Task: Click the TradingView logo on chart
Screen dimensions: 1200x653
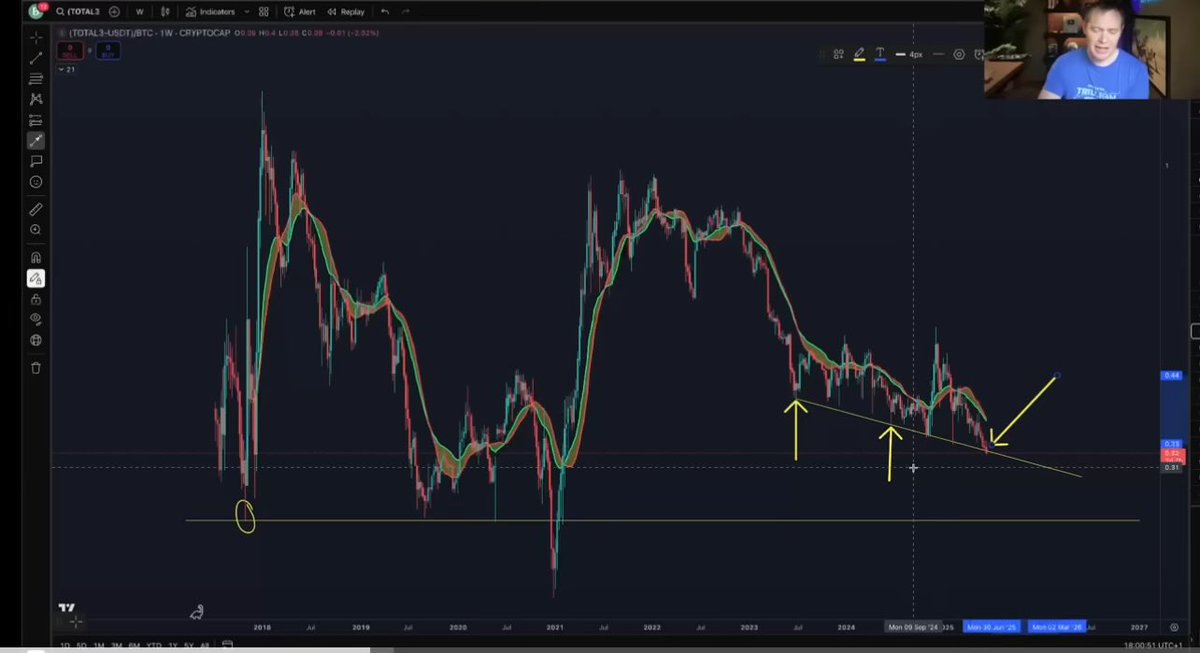Action: [67, 607]
